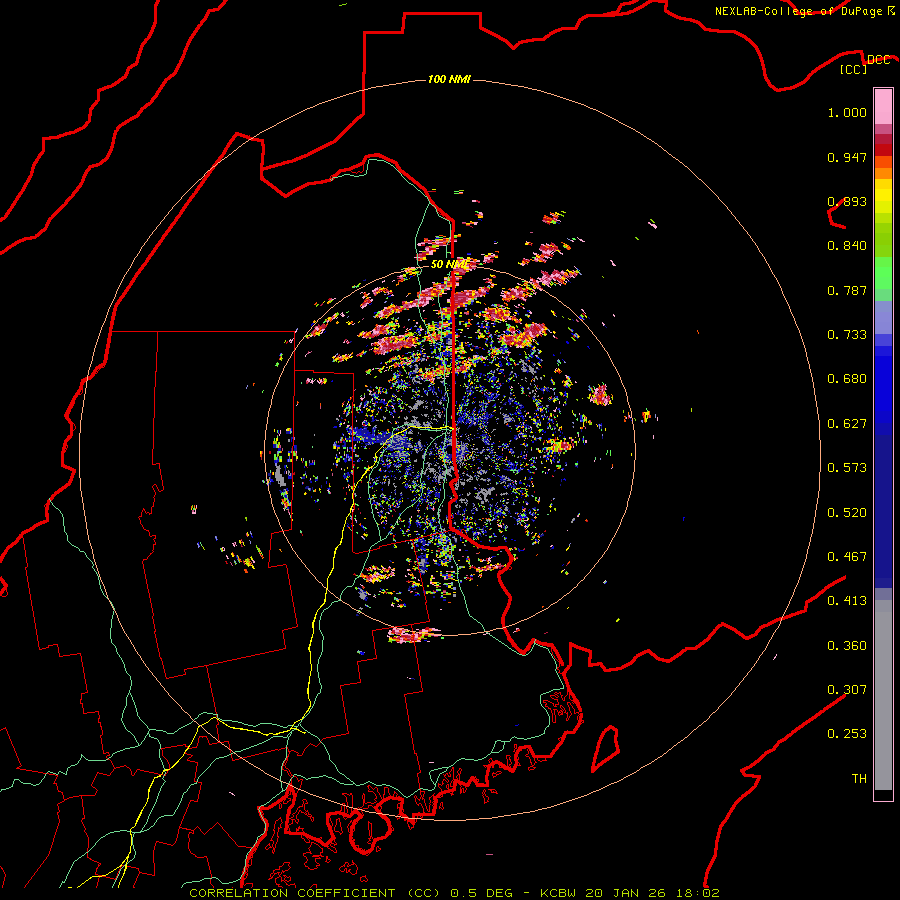Click the gray low-value color bar segment
This screenshot has width=900, height=900.
(883, 695)
